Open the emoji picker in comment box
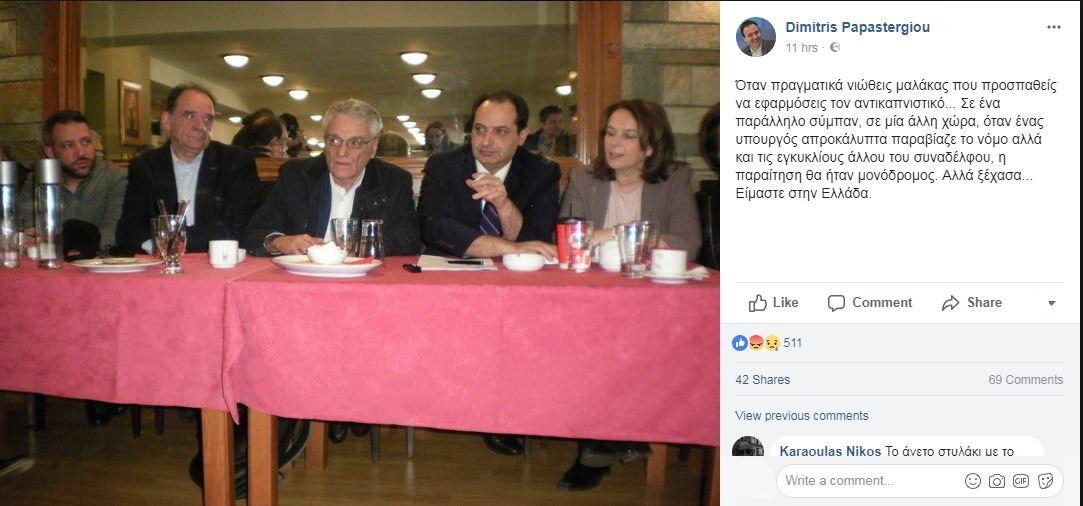The width and height of the screenshot is (1083, 506). (x=972, y=481)
